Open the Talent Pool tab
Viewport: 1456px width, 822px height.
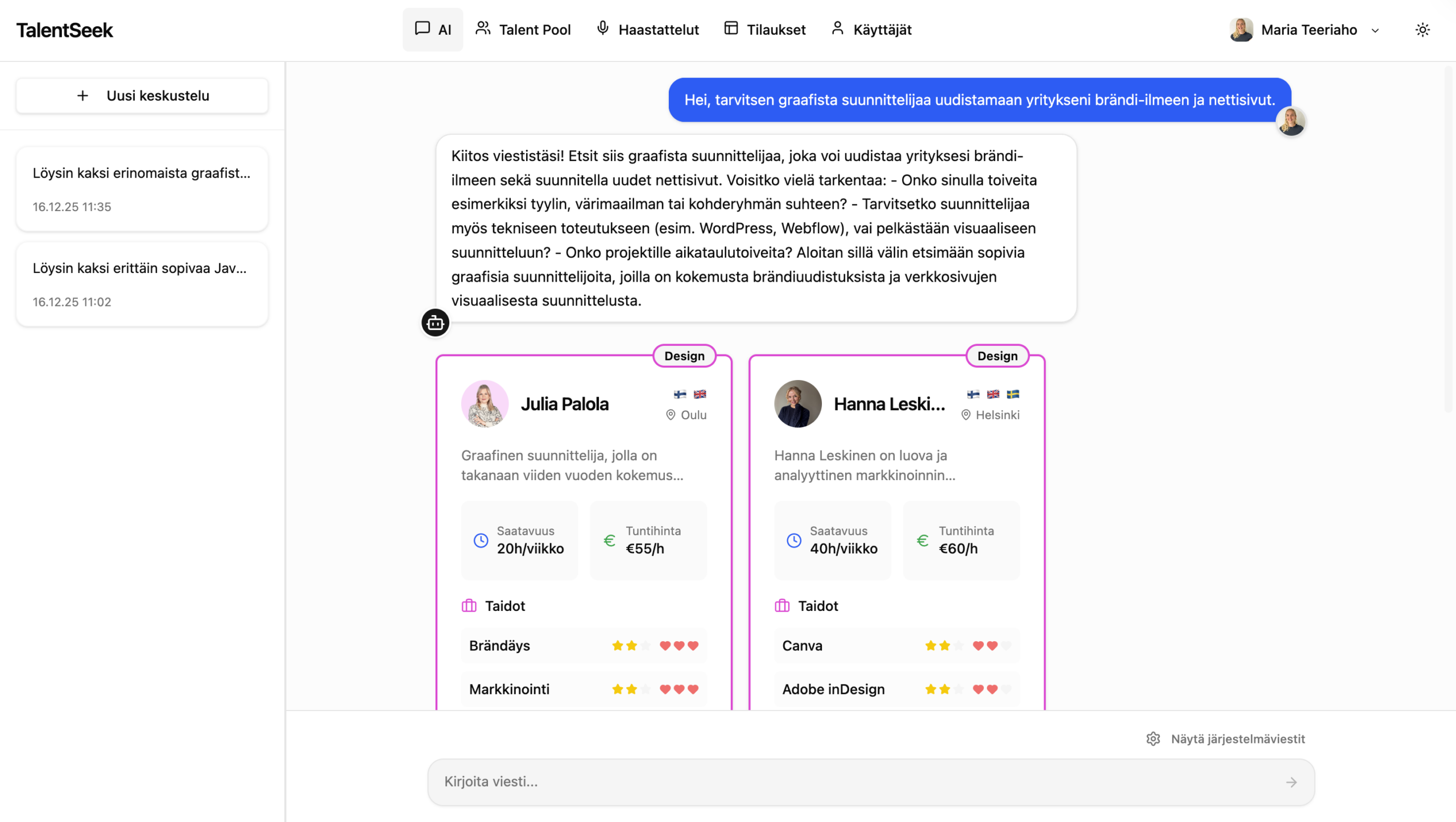523,30
